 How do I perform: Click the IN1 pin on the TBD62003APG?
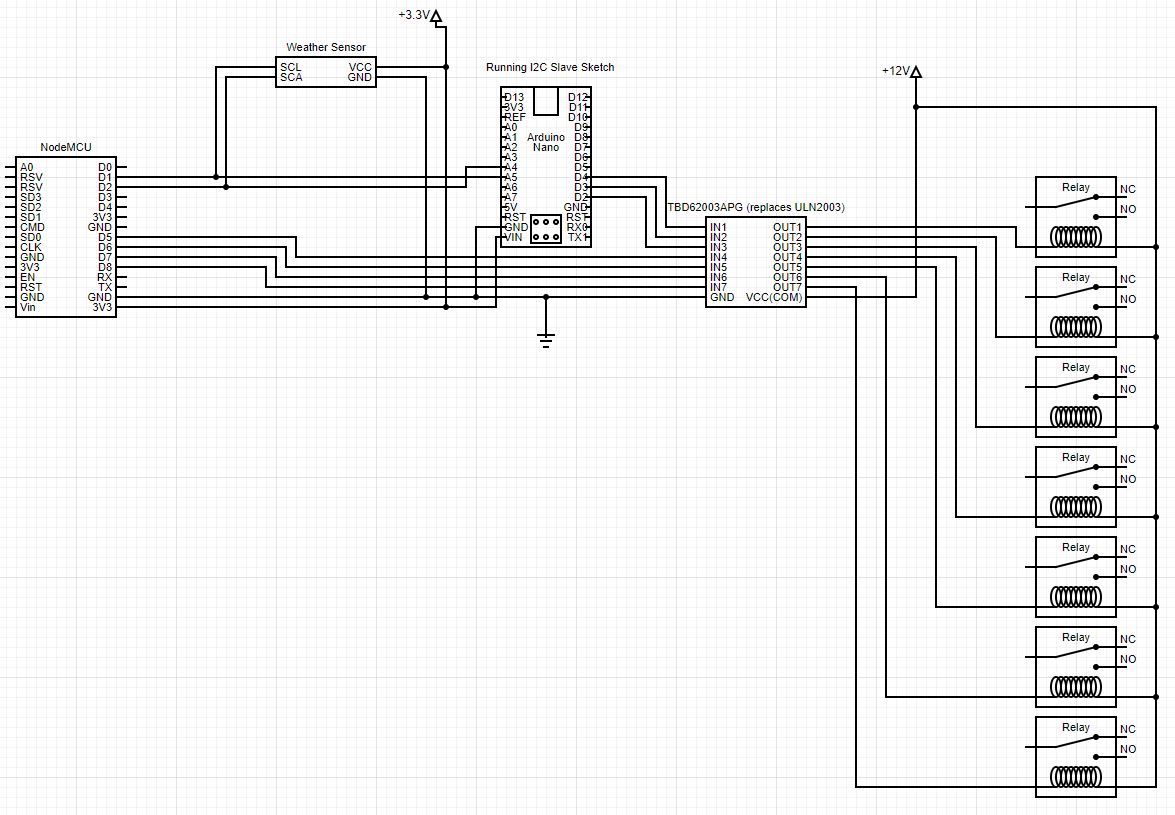(x=719, y=227)
